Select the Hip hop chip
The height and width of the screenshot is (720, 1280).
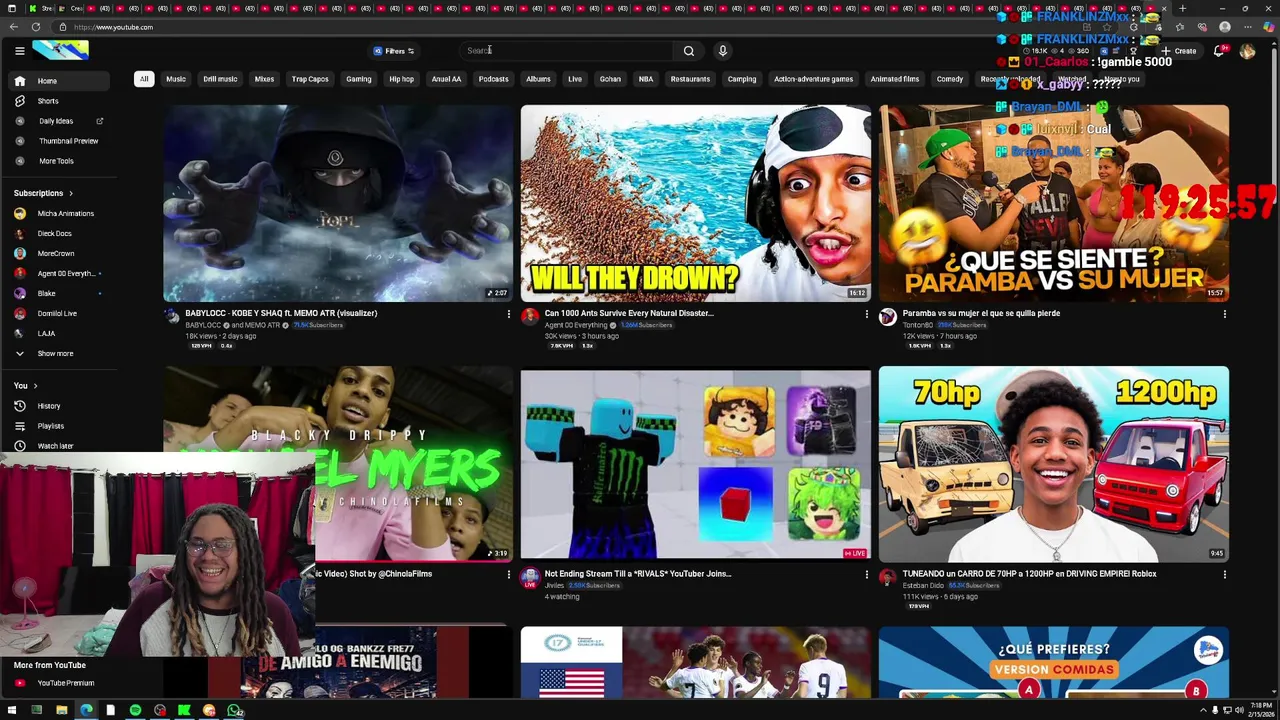tap(402, 79)
